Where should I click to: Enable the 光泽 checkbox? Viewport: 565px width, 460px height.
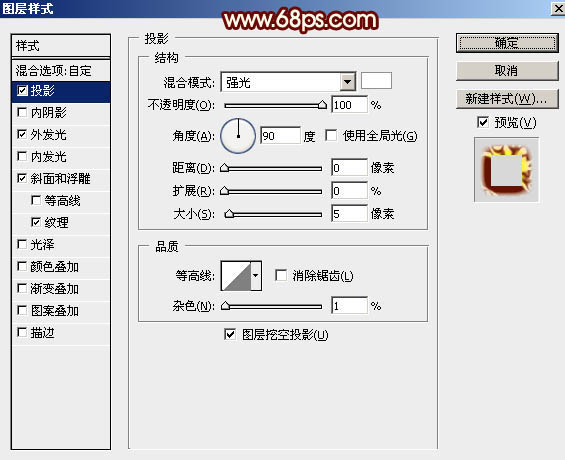click(x=22, y=245)
